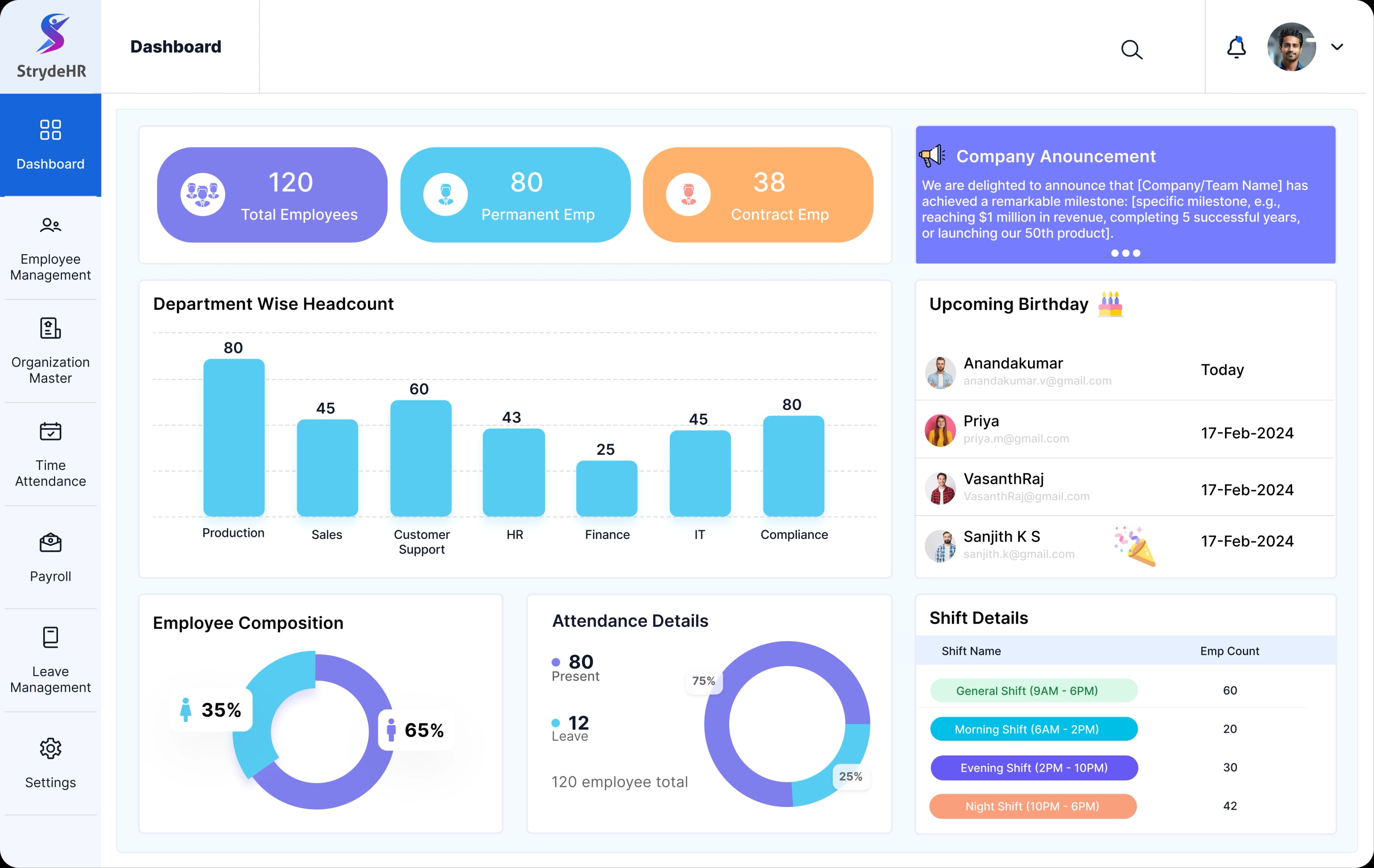Select the Night Shift row badge
Image resolution: width=1374 pixels, height=868 pixels.
[x=1033, y=806]
